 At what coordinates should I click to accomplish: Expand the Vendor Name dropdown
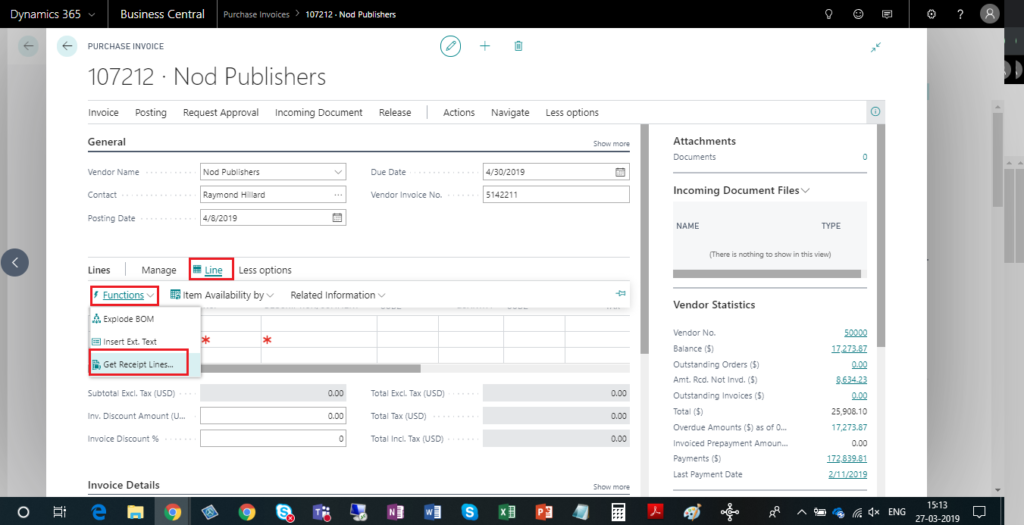pos(337,172)
